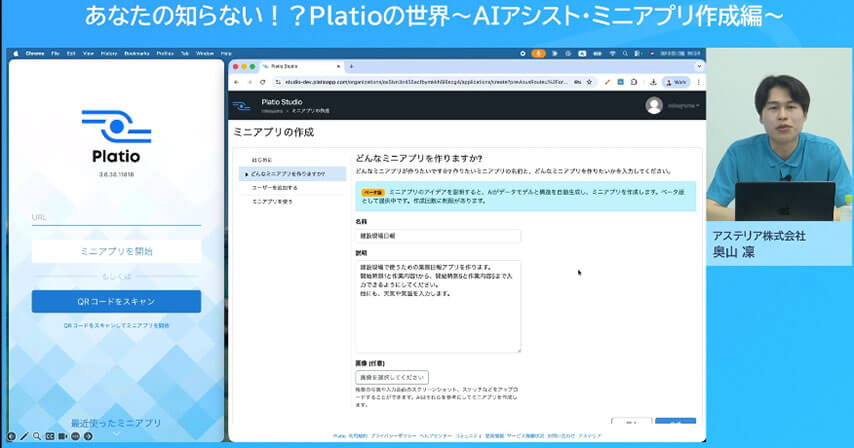This screenshot has height=448, width=854.
Task: Click the presenter video thumbnail
Action: tap(779, 134)
